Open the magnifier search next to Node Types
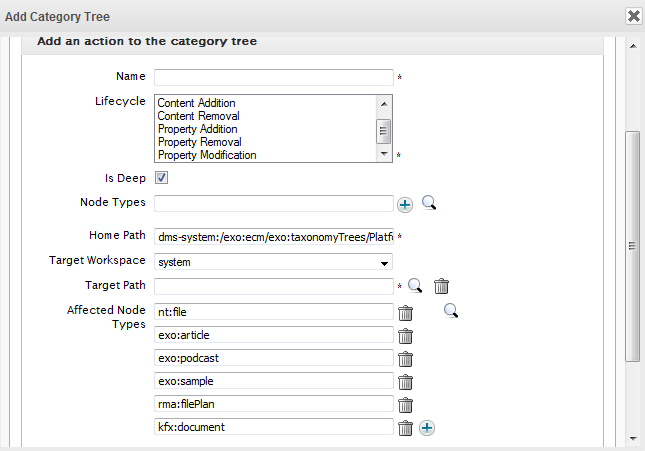 tap(429, 204)
